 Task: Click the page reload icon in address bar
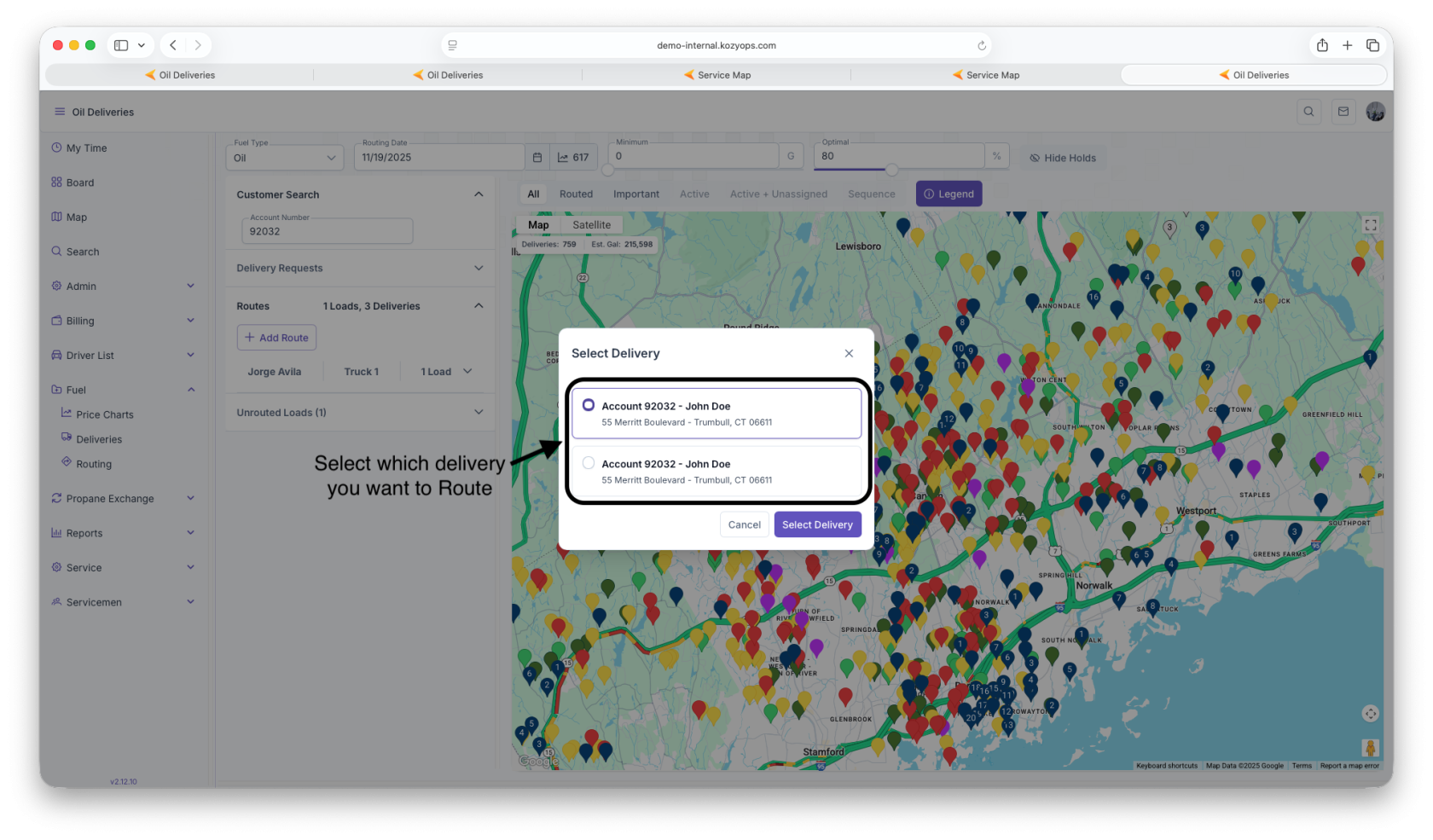click(982, 46)
